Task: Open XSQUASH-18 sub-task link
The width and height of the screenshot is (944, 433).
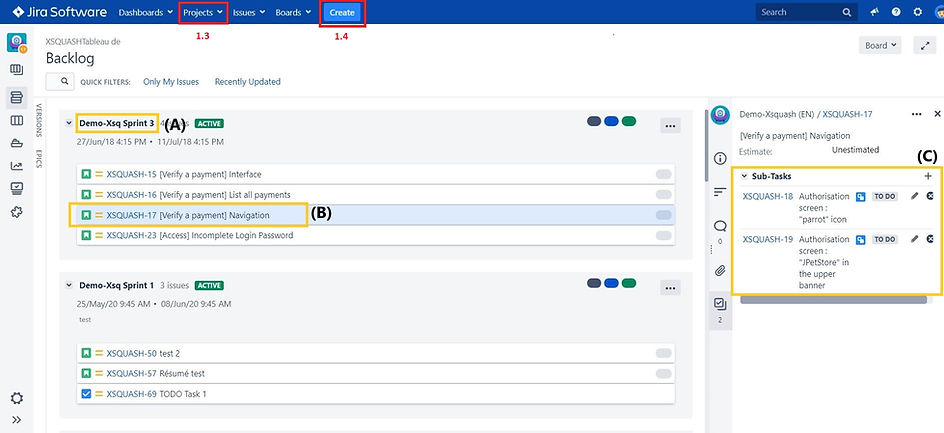Action: pos(768,196)
